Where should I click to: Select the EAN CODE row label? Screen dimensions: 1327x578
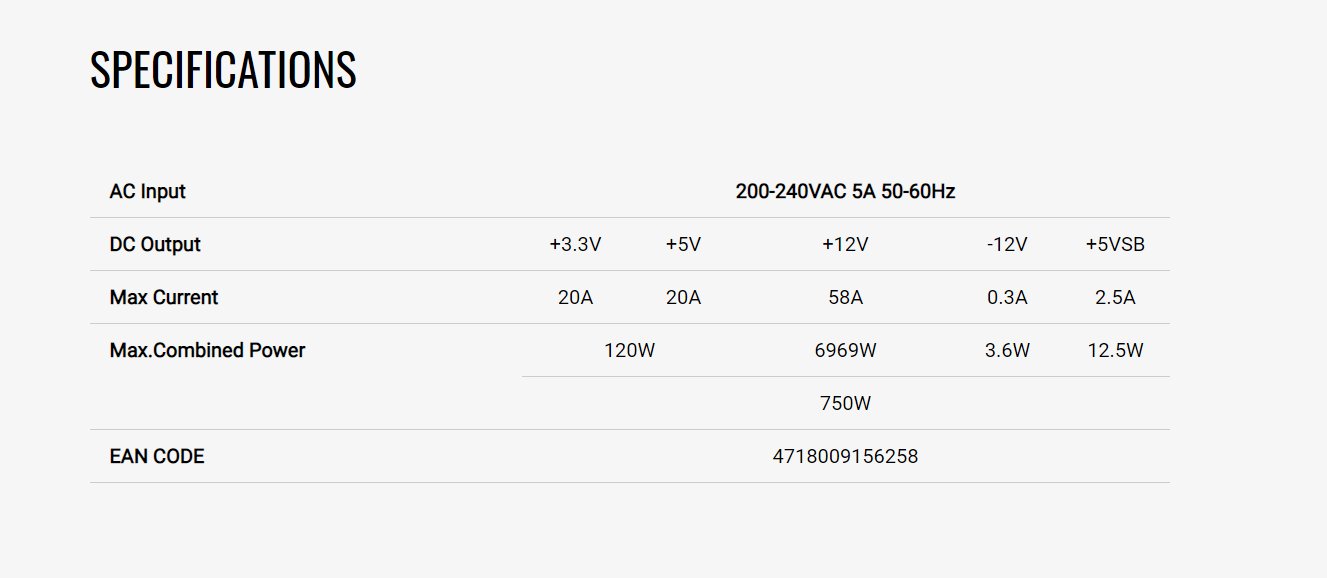tap(157, 456)
